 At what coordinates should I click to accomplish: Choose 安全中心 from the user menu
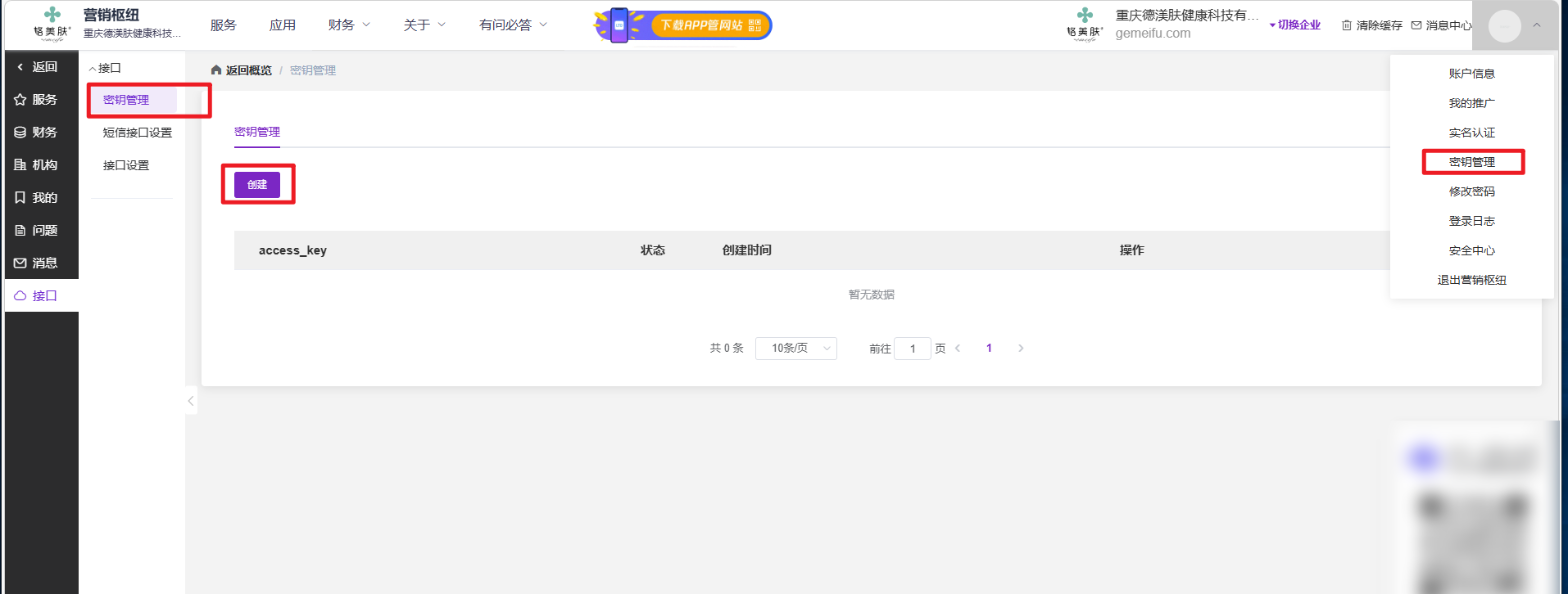coord(1471,250)
